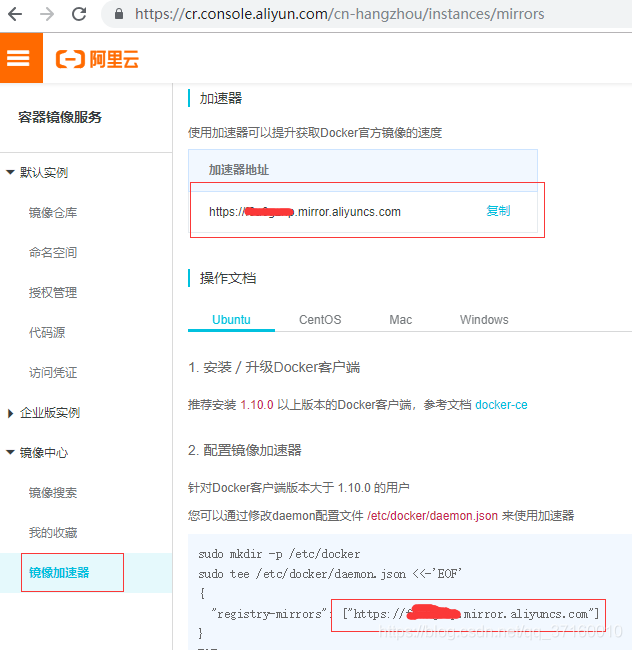632x650 pixels.
Task: Open 代码源 in the sidebar
Action: 47,332
